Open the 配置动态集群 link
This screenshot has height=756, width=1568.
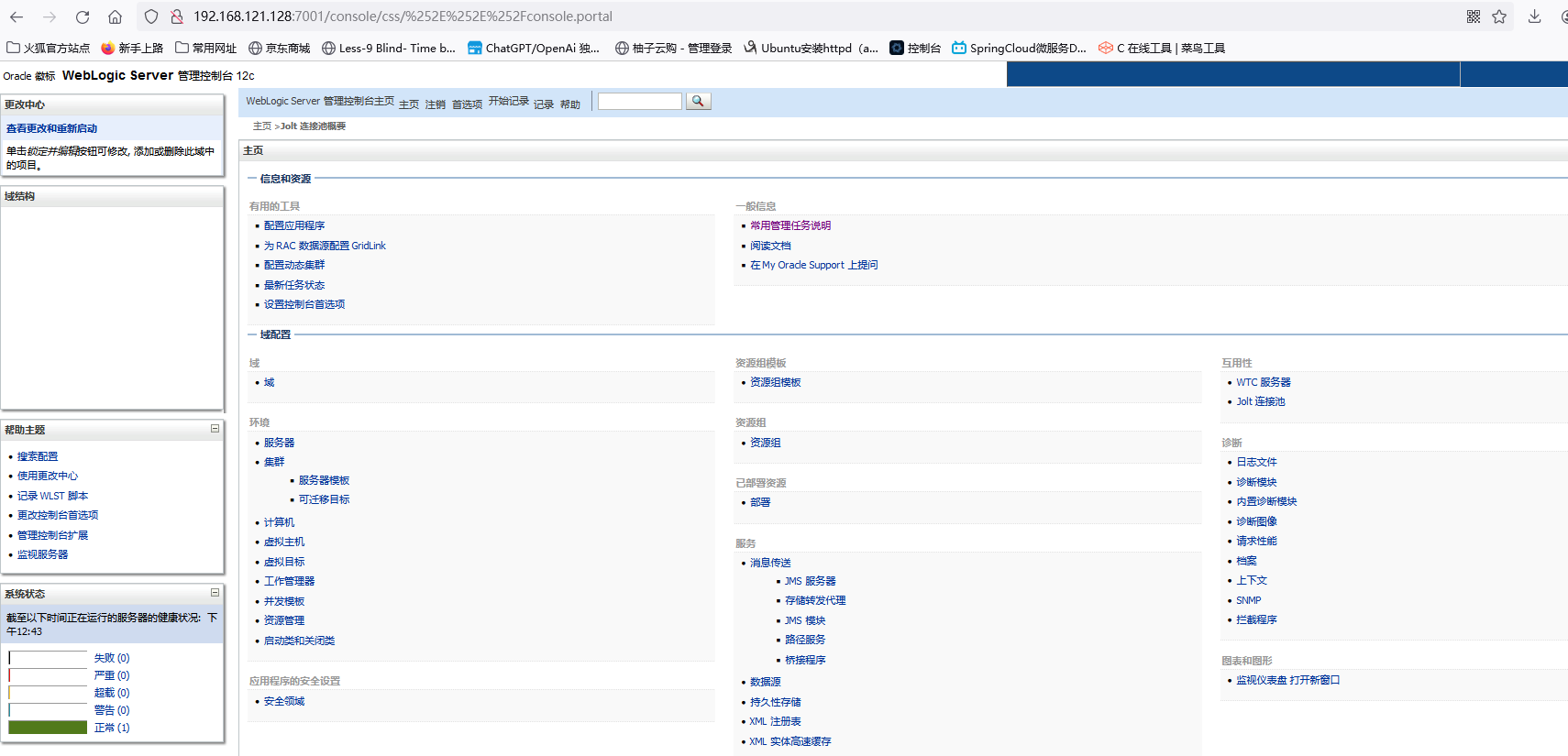tap(294, 265)
